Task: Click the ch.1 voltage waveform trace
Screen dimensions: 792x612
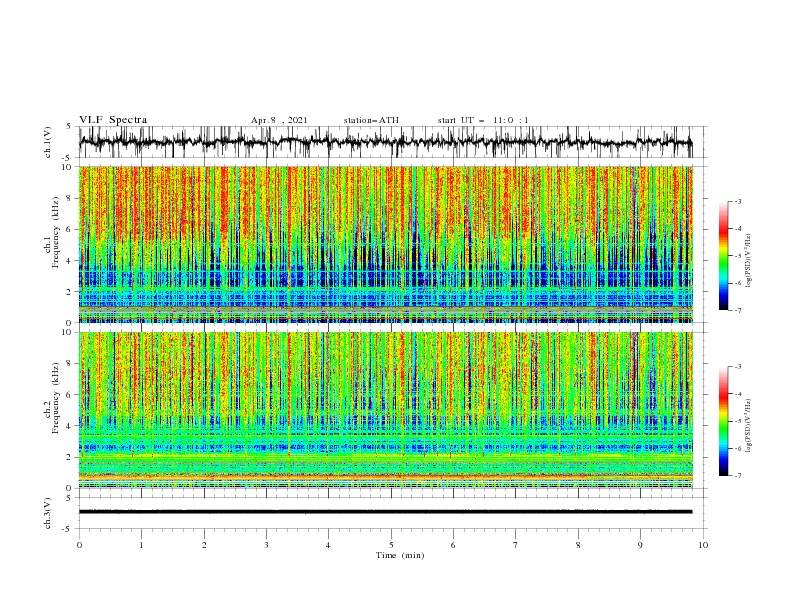Action: tap(385, 142)
